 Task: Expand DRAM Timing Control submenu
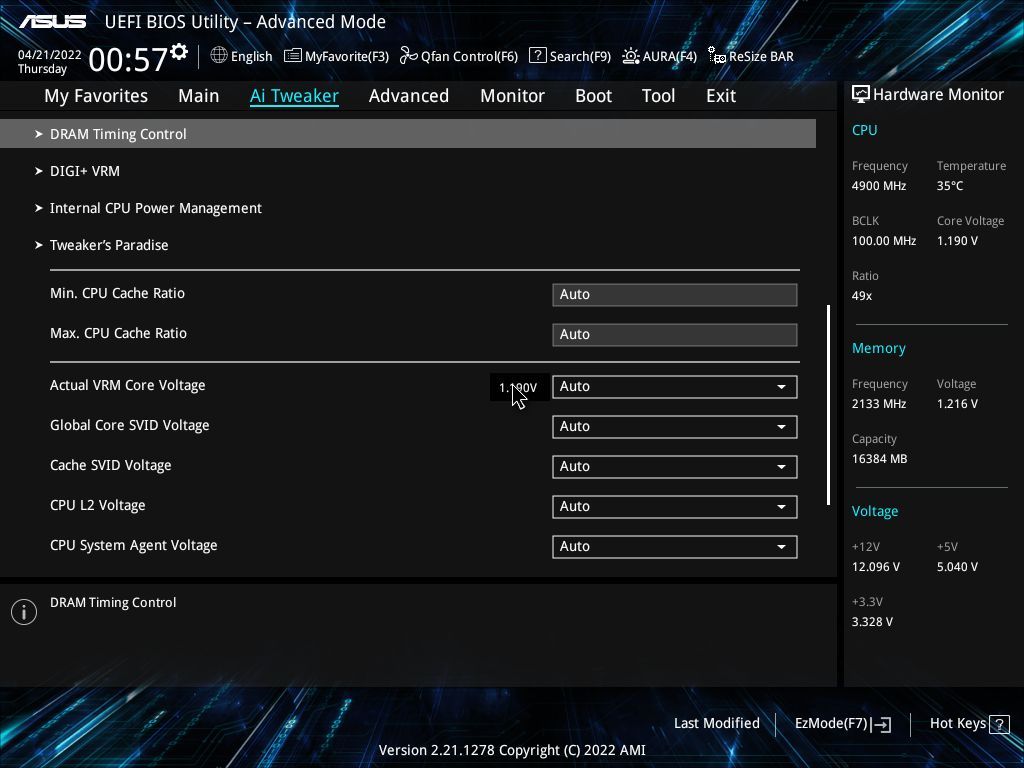click(x=408, y=134)
